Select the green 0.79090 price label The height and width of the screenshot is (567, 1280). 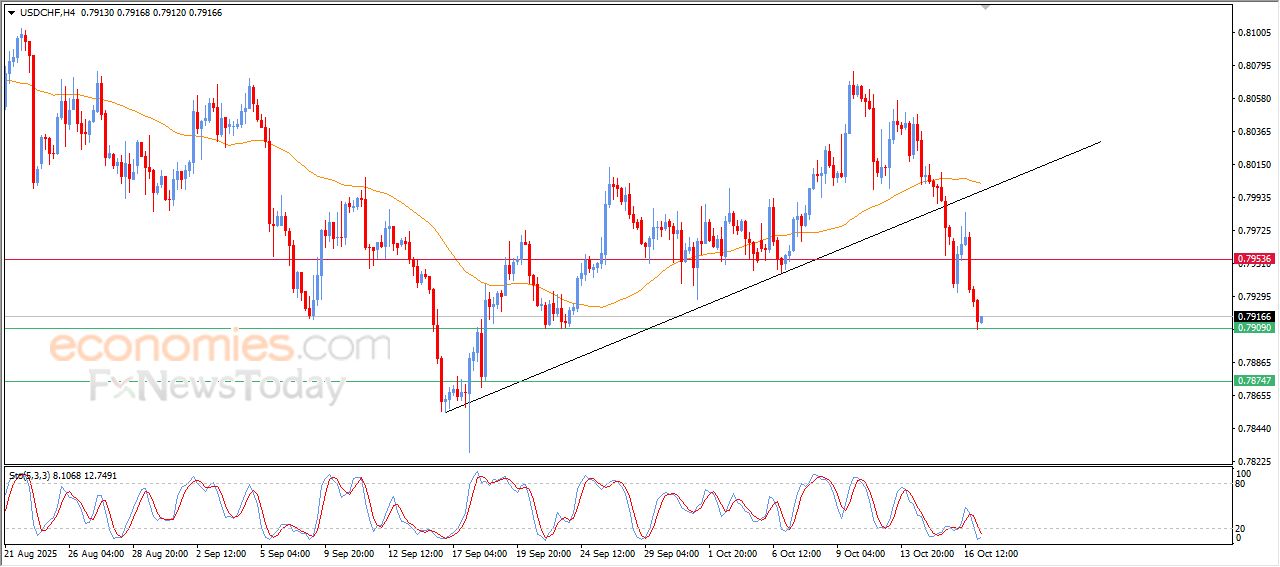[x=1254, y=328]
